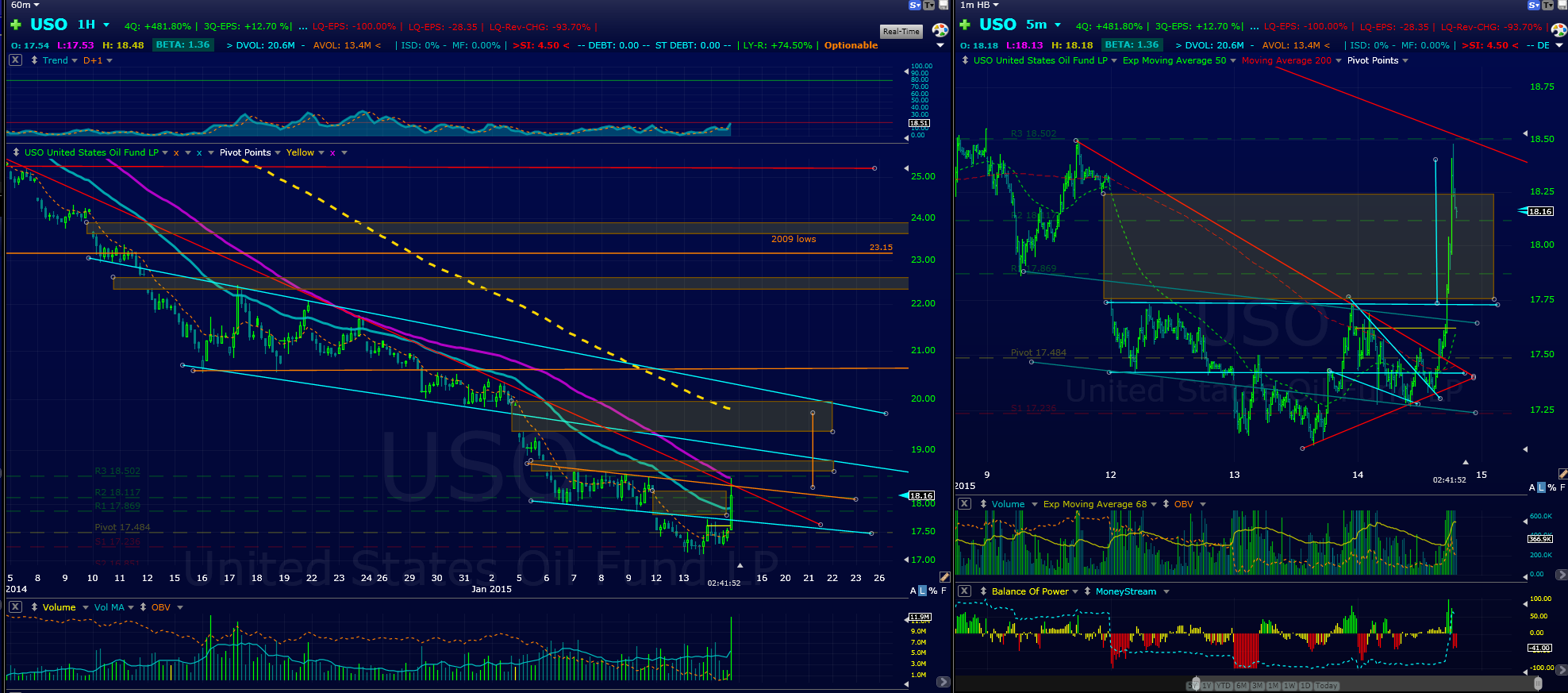Toggle L log scale on right chart
1568x693 pixels.
tap(1542, 487)
